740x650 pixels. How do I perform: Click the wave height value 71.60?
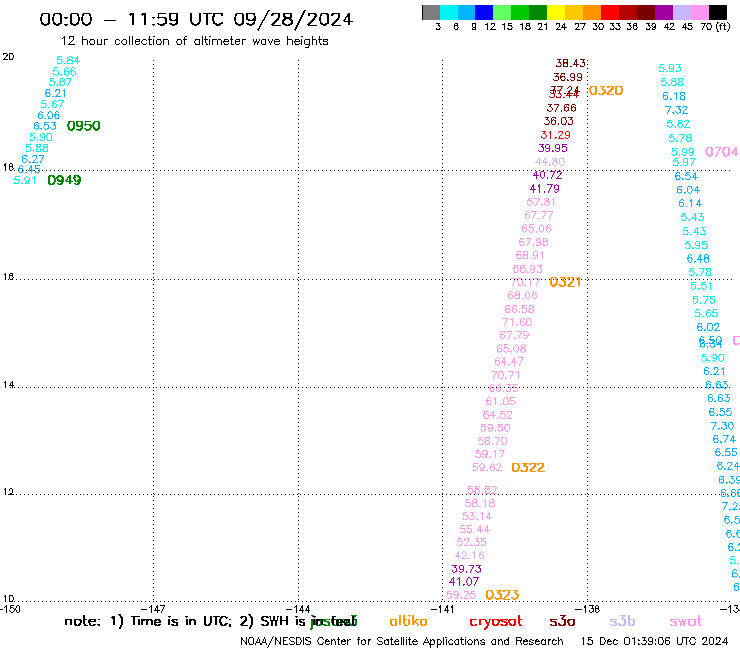point(517,322)
